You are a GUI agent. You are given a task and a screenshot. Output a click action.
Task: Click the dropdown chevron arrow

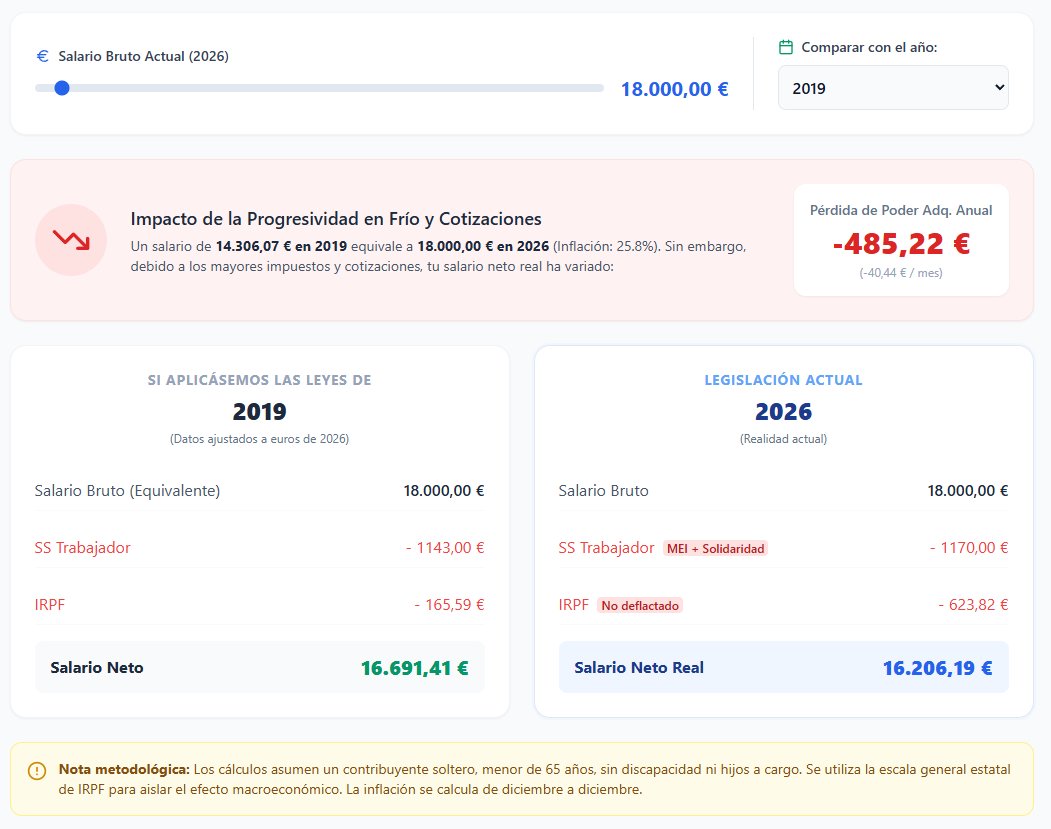click(999, 87)
